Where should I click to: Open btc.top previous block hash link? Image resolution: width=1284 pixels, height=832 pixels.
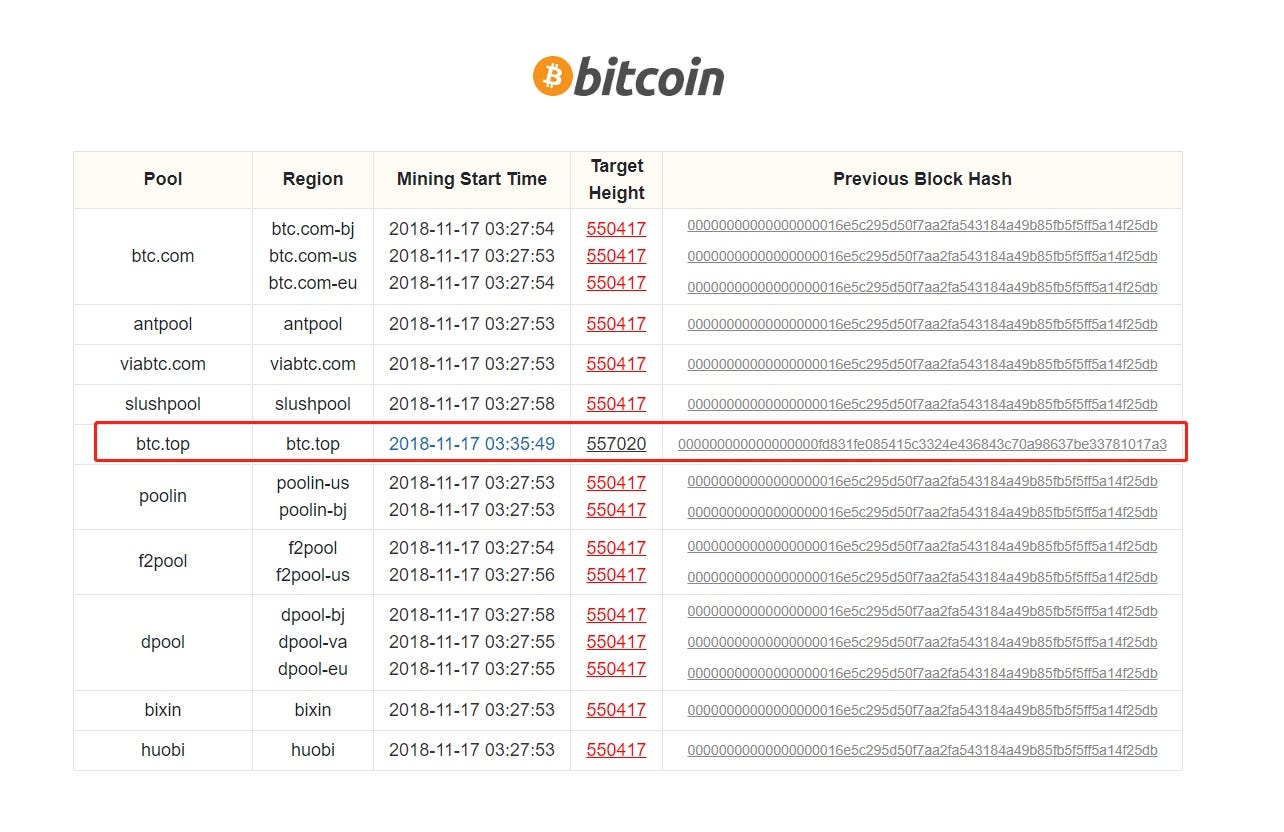point(922,444)
